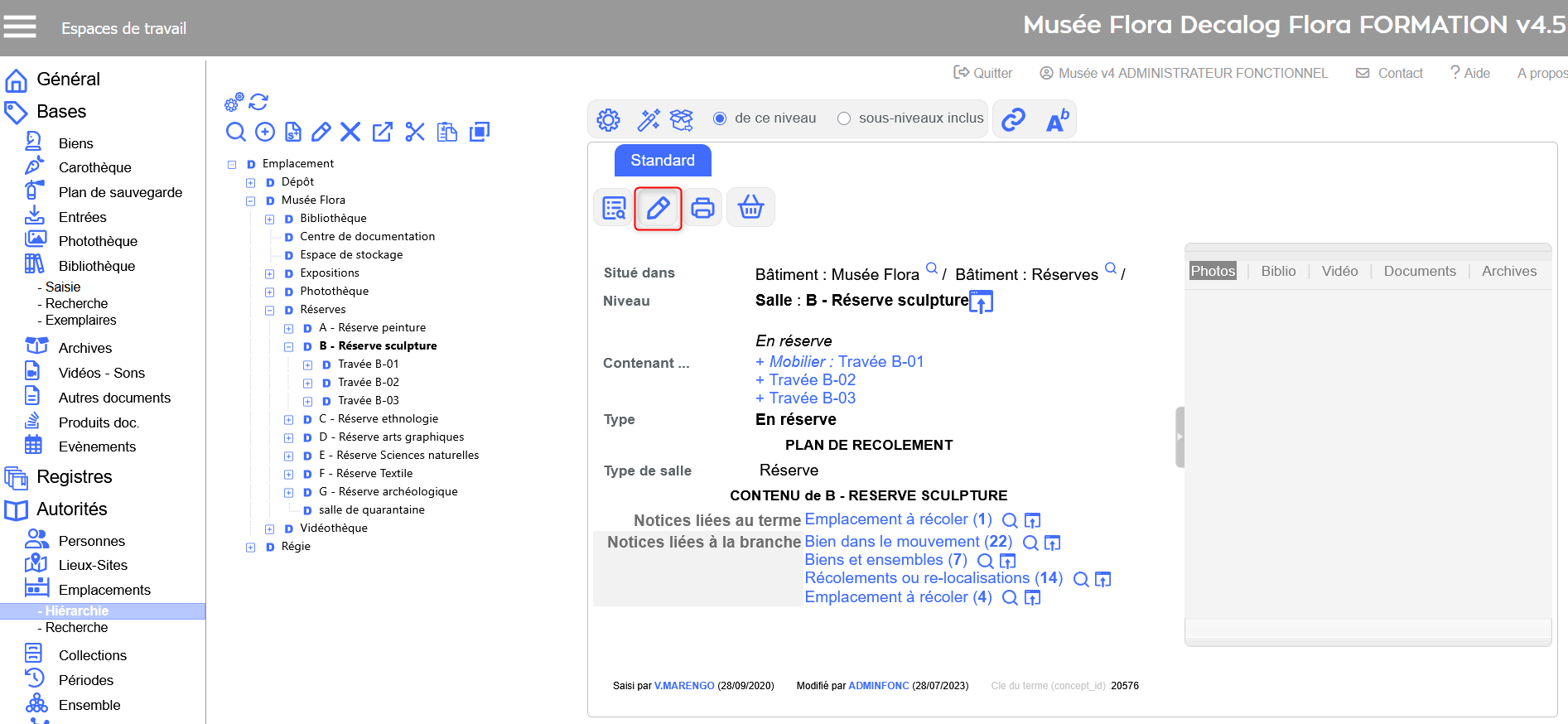Click the magnifier search icon in tree toolbar

236,132
